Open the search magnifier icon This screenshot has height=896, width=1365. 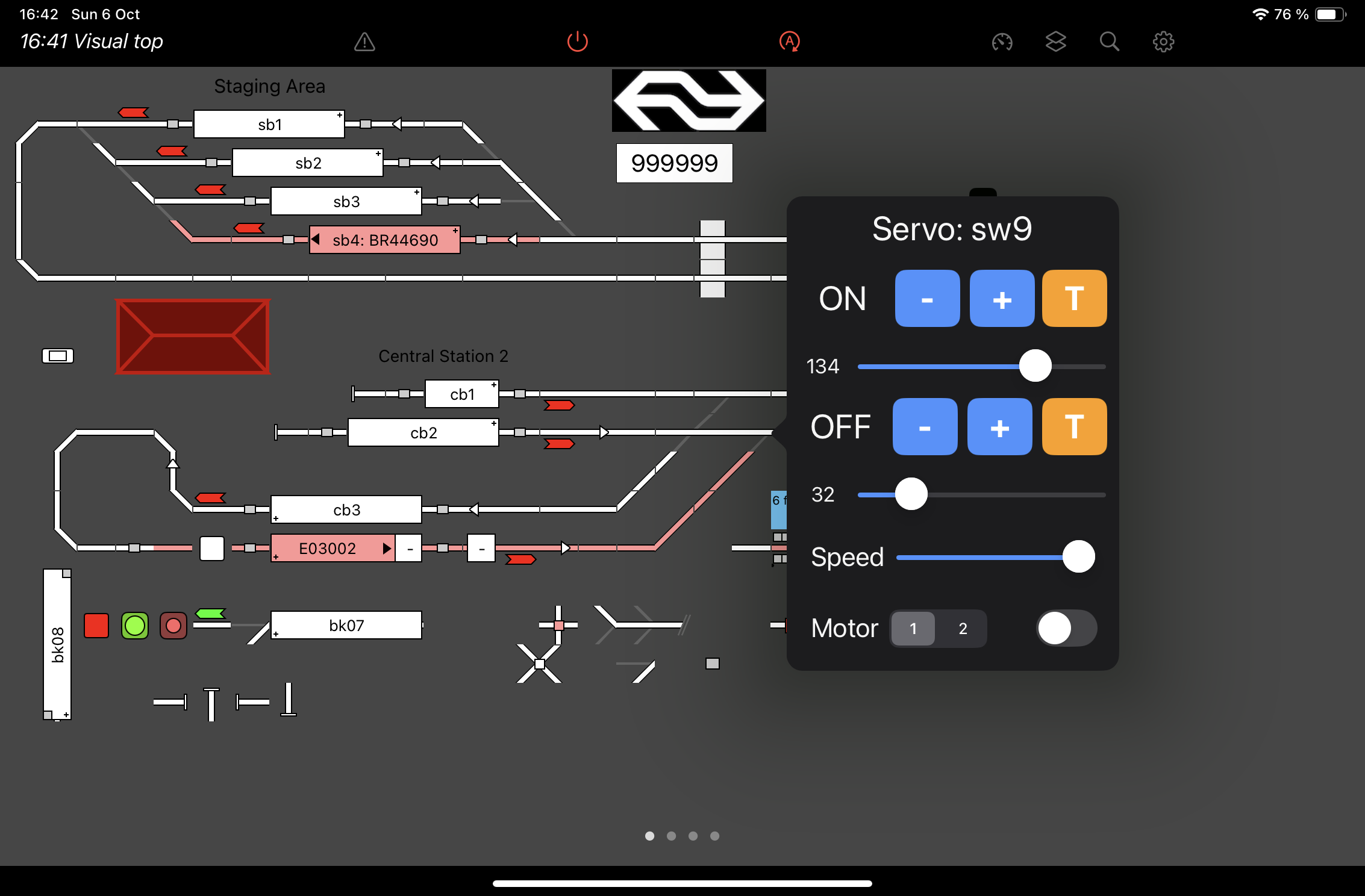(1109, 42)
